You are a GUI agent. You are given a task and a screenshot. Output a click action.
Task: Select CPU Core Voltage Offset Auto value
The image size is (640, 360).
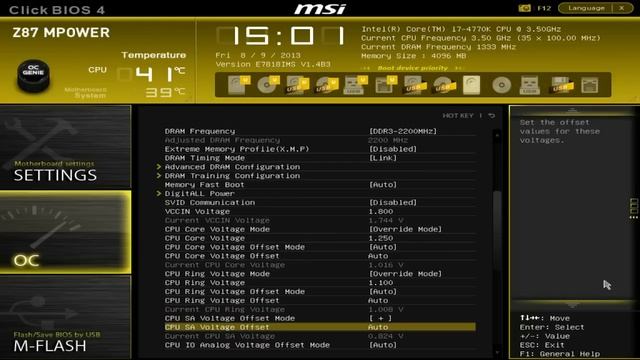[378, 256]
